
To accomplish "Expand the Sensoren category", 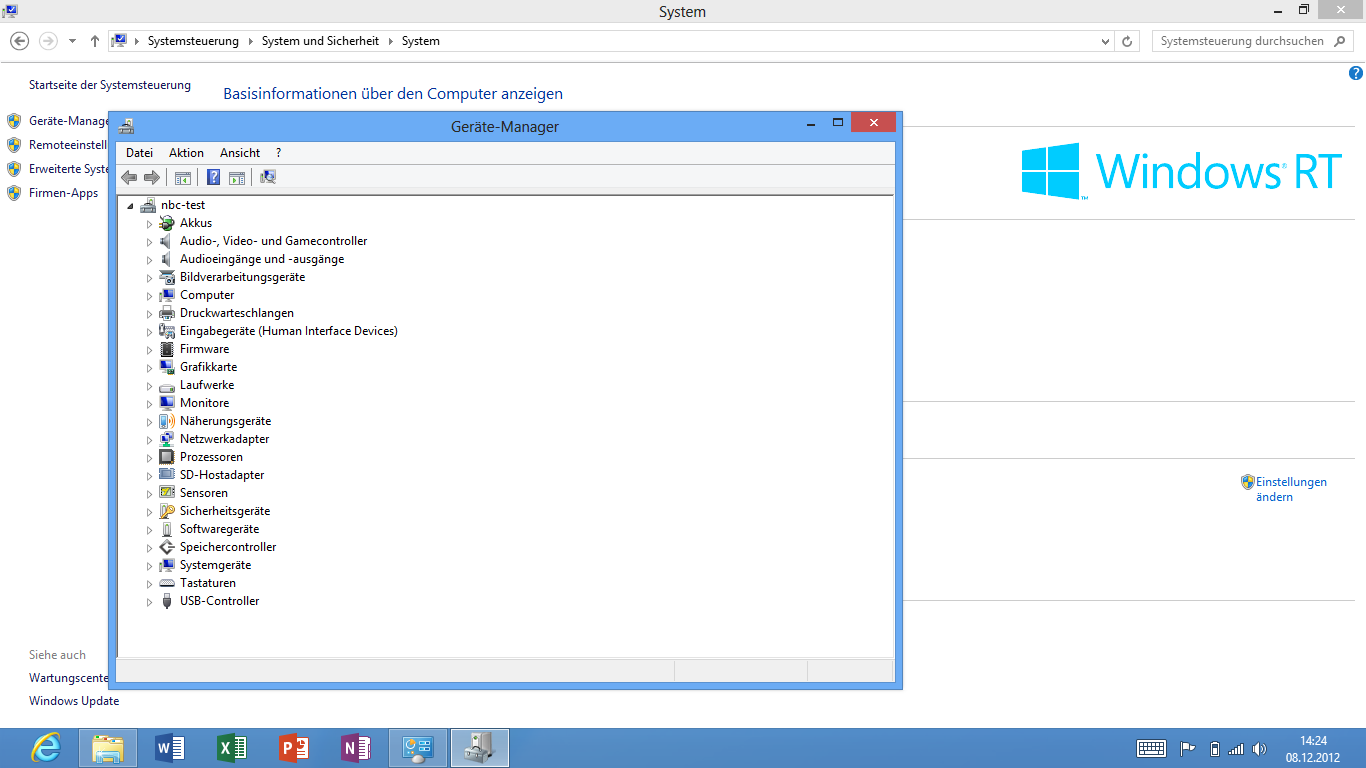I will coord(150,494).
